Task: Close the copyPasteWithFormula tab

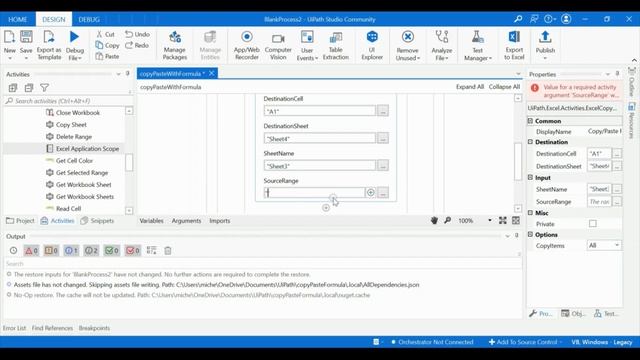Action: pyautogui.click(x=211, y=73)
